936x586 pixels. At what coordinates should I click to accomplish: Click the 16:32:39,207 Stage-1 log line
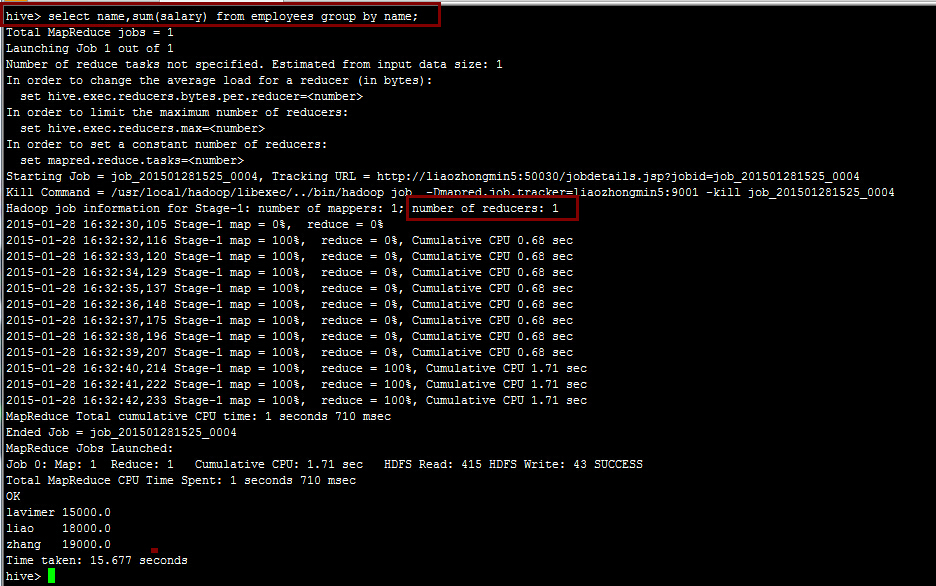tap(290, 353)
